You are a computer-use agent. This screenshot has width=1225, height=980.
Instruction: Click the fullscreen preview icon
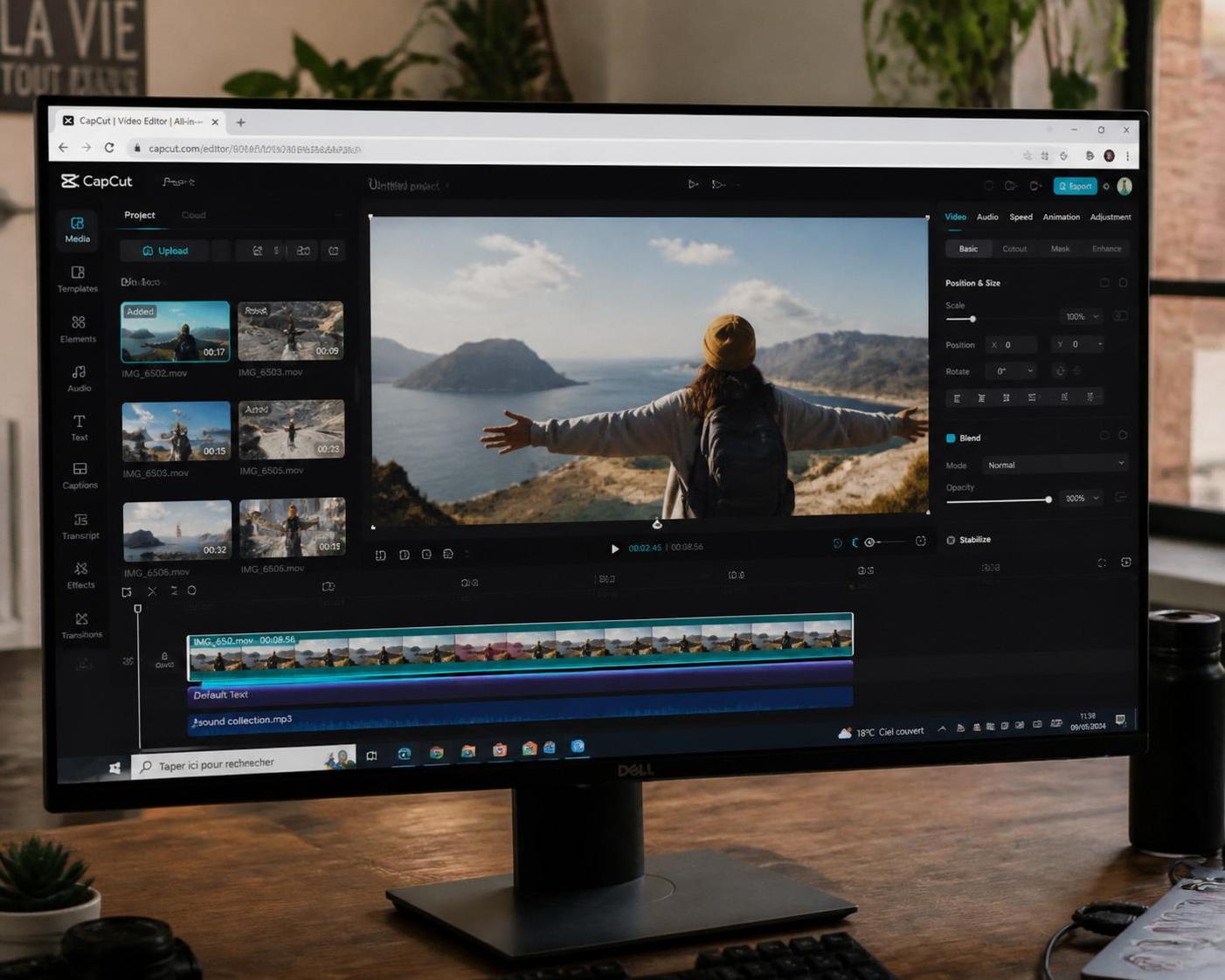tap(921, 542)
